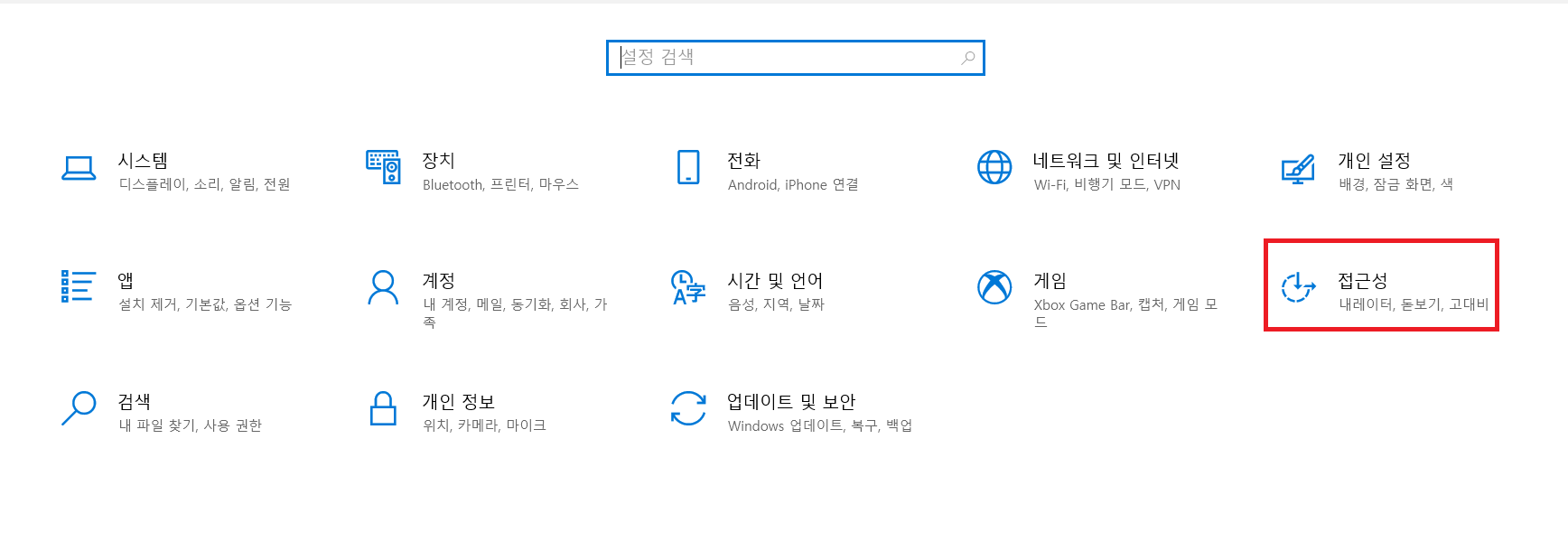
Task: Click the '시스템' title text
Action: [143, 161]
